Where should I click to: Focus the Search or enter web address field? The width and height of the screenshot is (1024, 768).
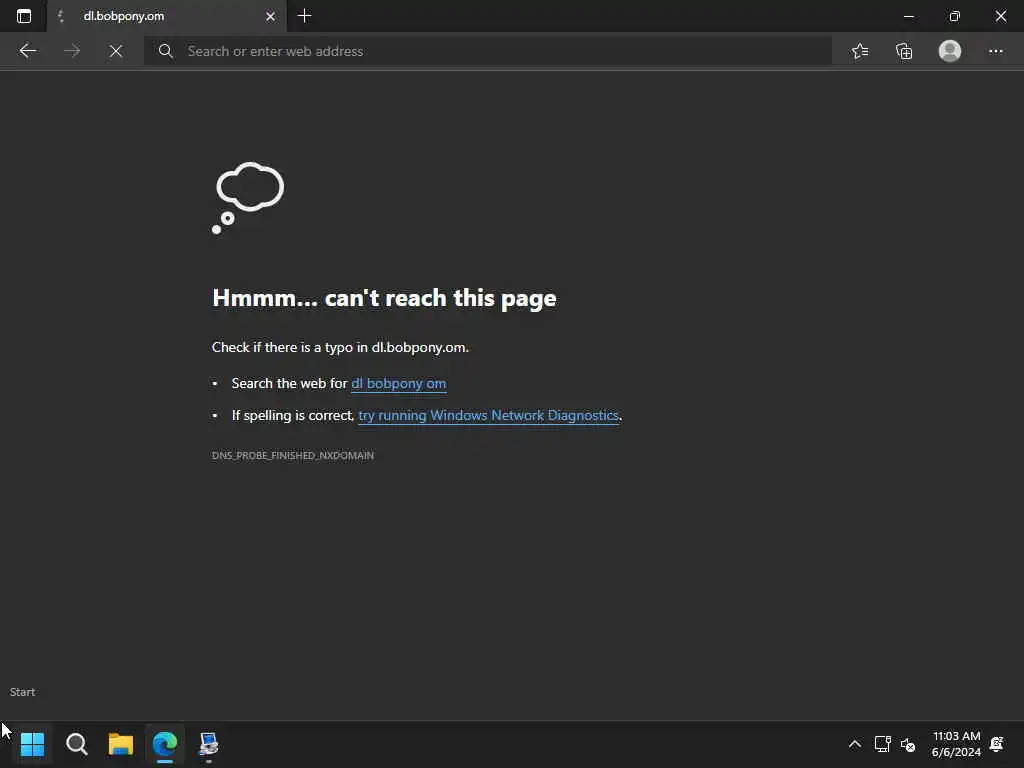[488, 51]
